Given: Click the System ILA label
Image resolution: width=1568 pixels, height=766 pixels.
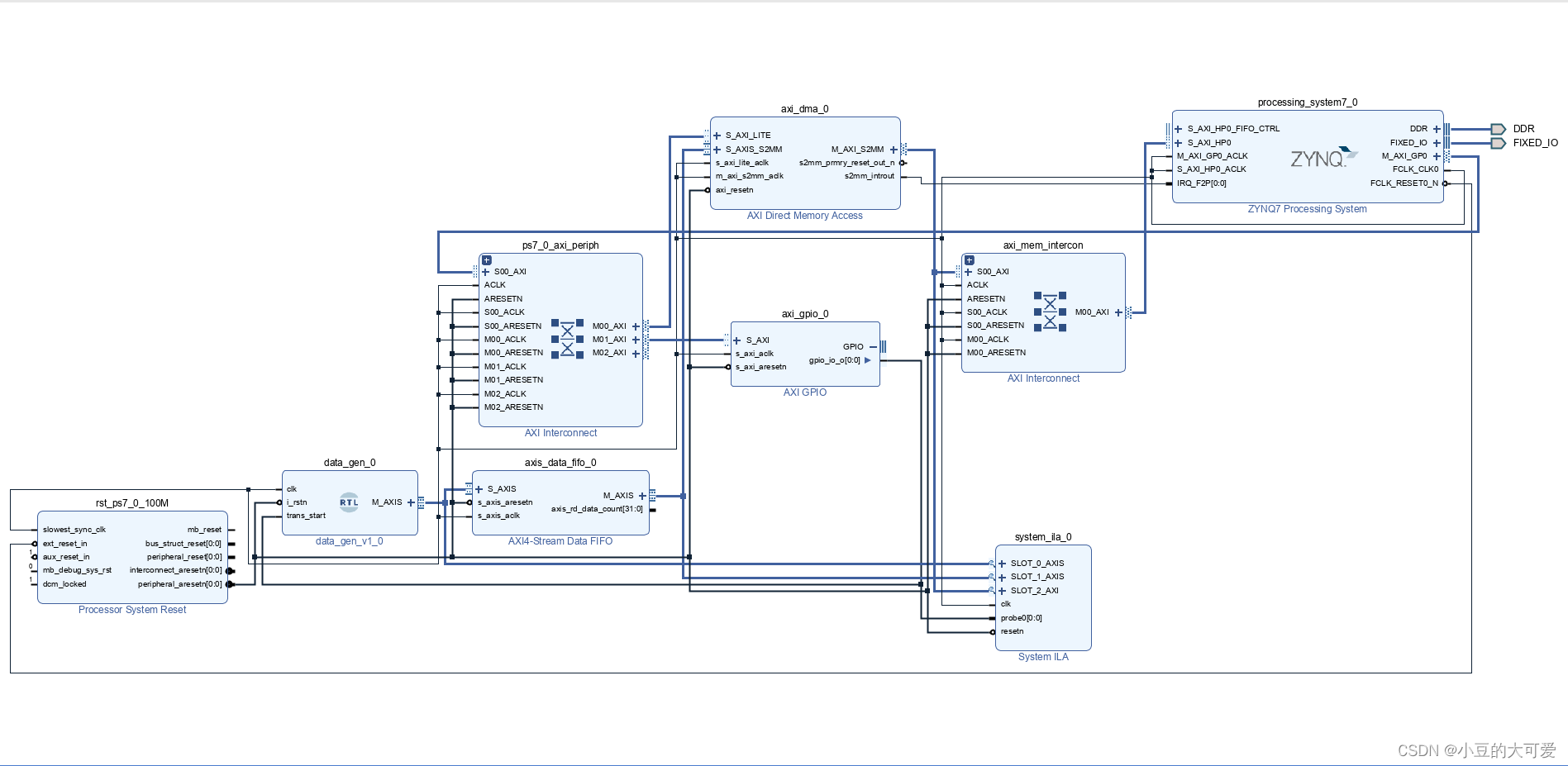Looking at the screenshot, I should pos(1043,657).
